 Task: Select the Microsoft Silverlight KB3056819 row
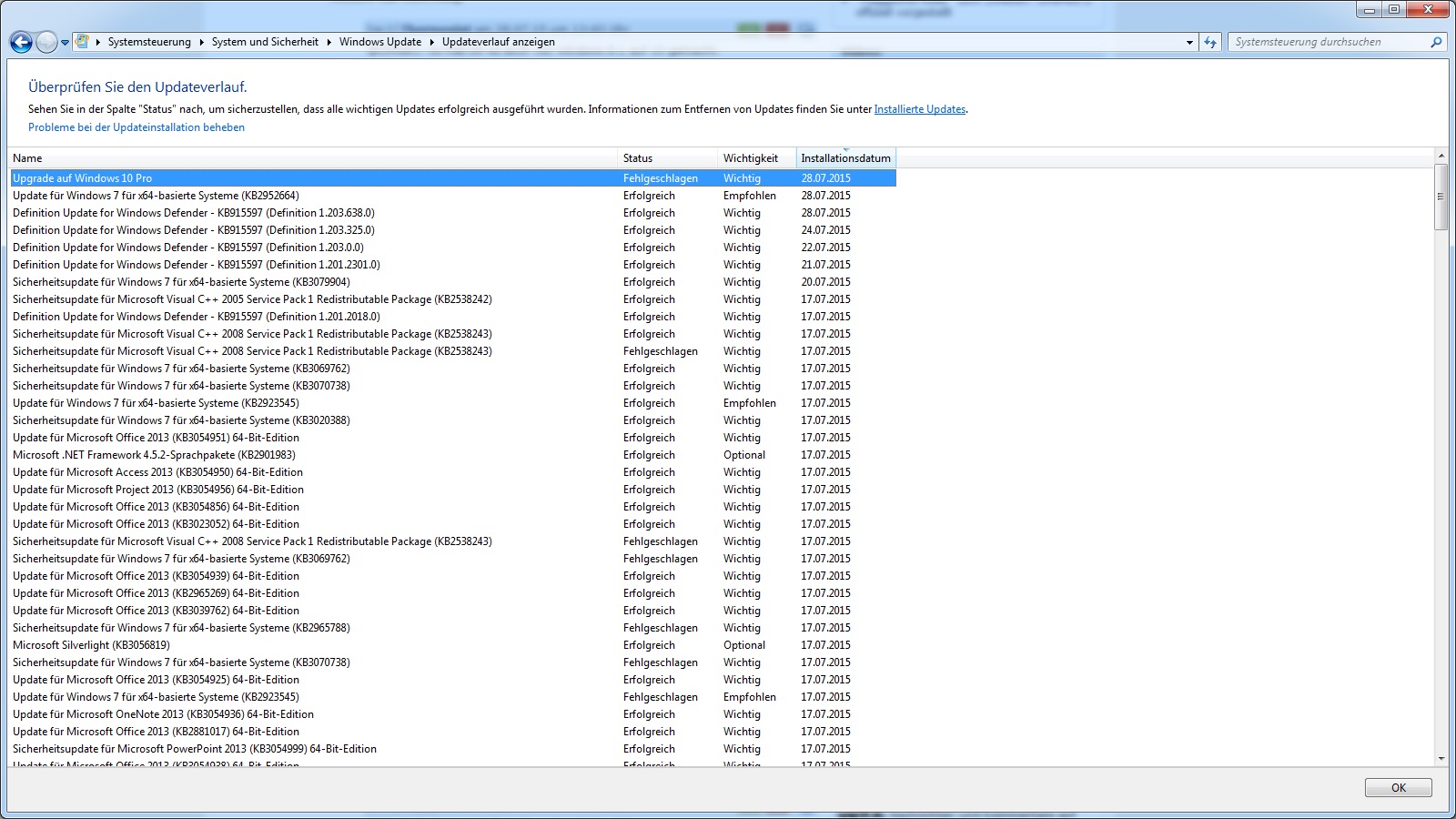pos(453,645)
